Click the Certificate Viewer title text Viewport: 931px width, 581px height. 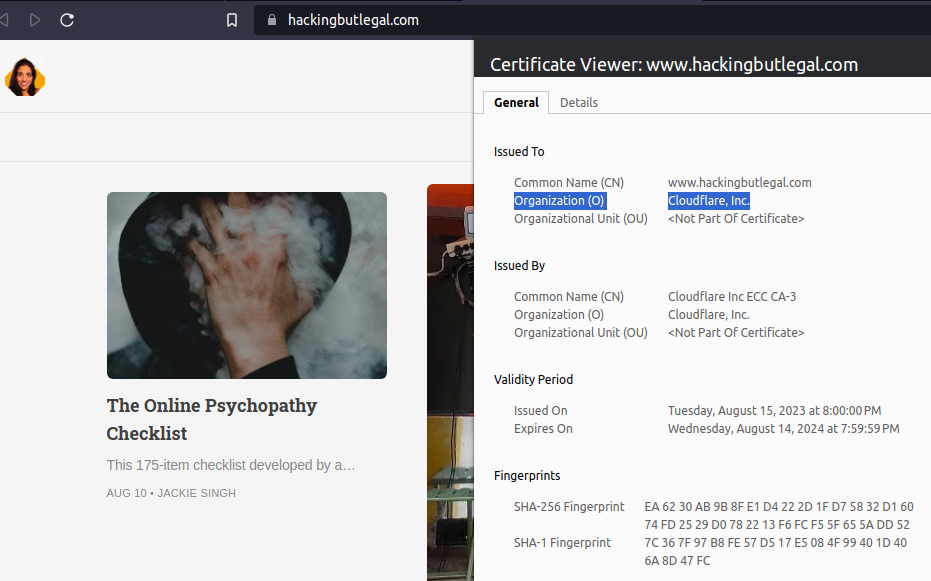[x=674, y=64]
